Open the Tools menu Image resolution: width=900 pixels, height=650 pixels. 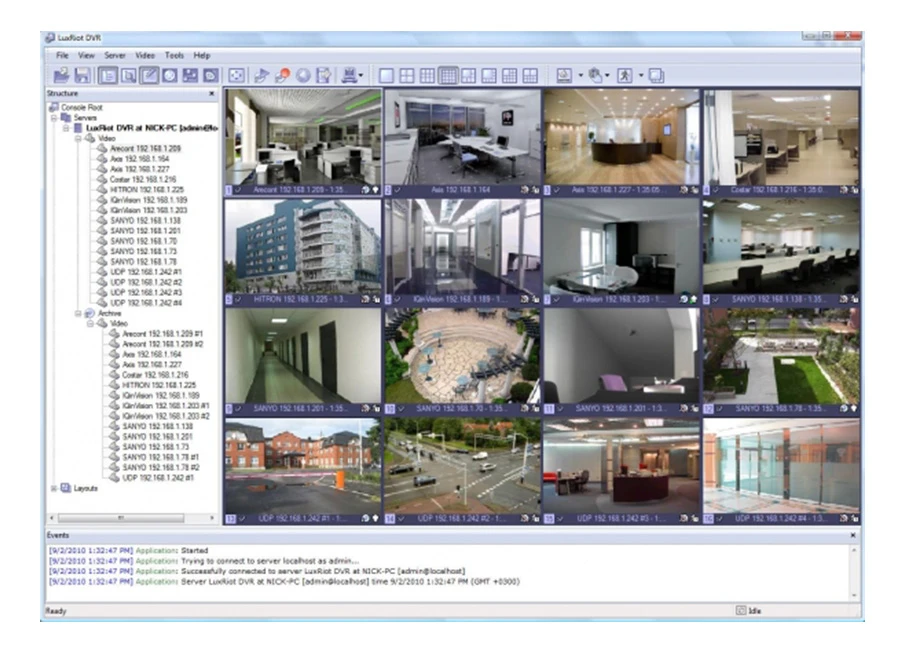tap(174, 56)
